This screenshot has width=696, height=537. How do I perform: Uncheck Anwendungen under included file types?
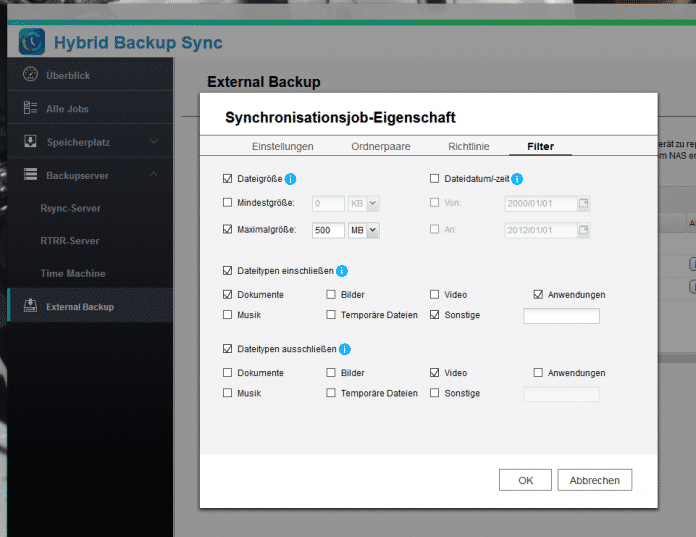(538, 295)
